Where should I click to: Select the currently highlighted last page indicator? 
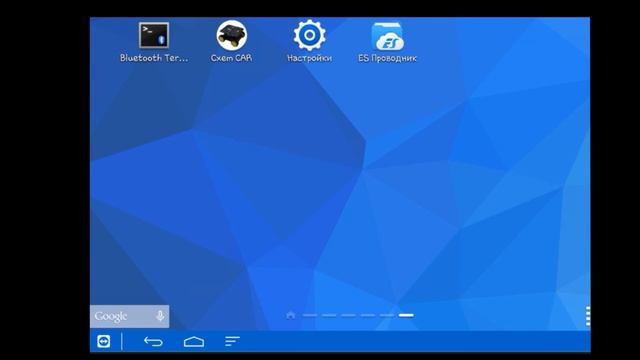pyautogui.click(x=406, y=315)
